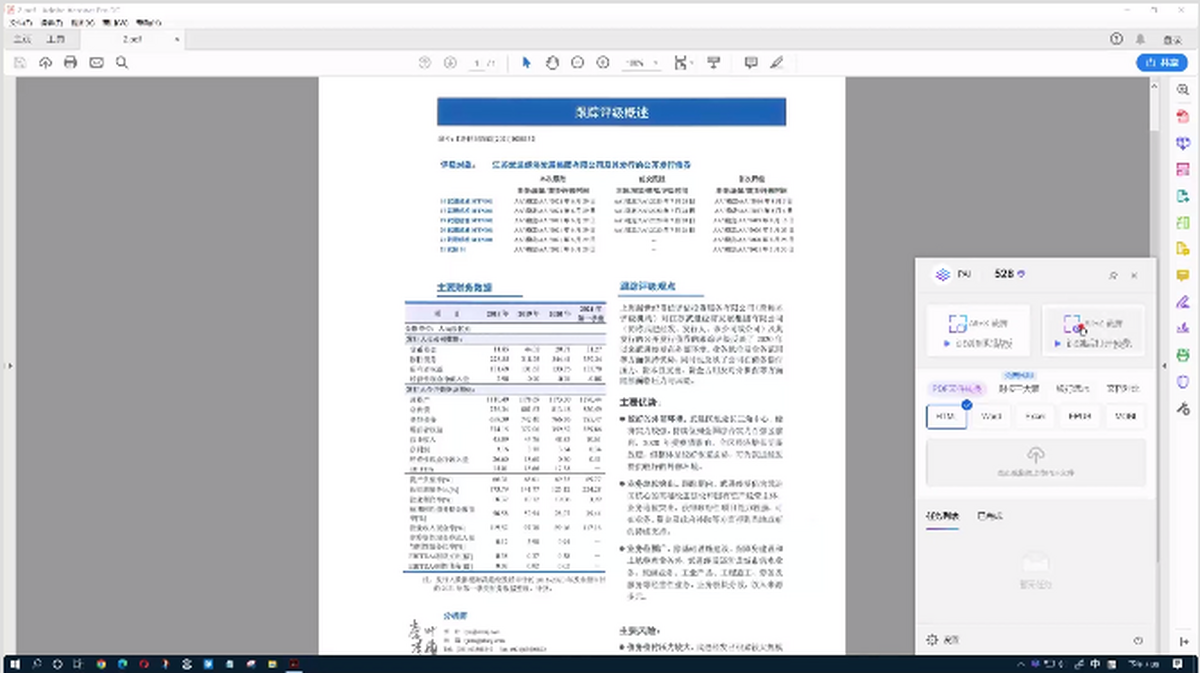1200x673 pixels.
Task: Switch to the underlined task list tab
Action: pos(943,516)
